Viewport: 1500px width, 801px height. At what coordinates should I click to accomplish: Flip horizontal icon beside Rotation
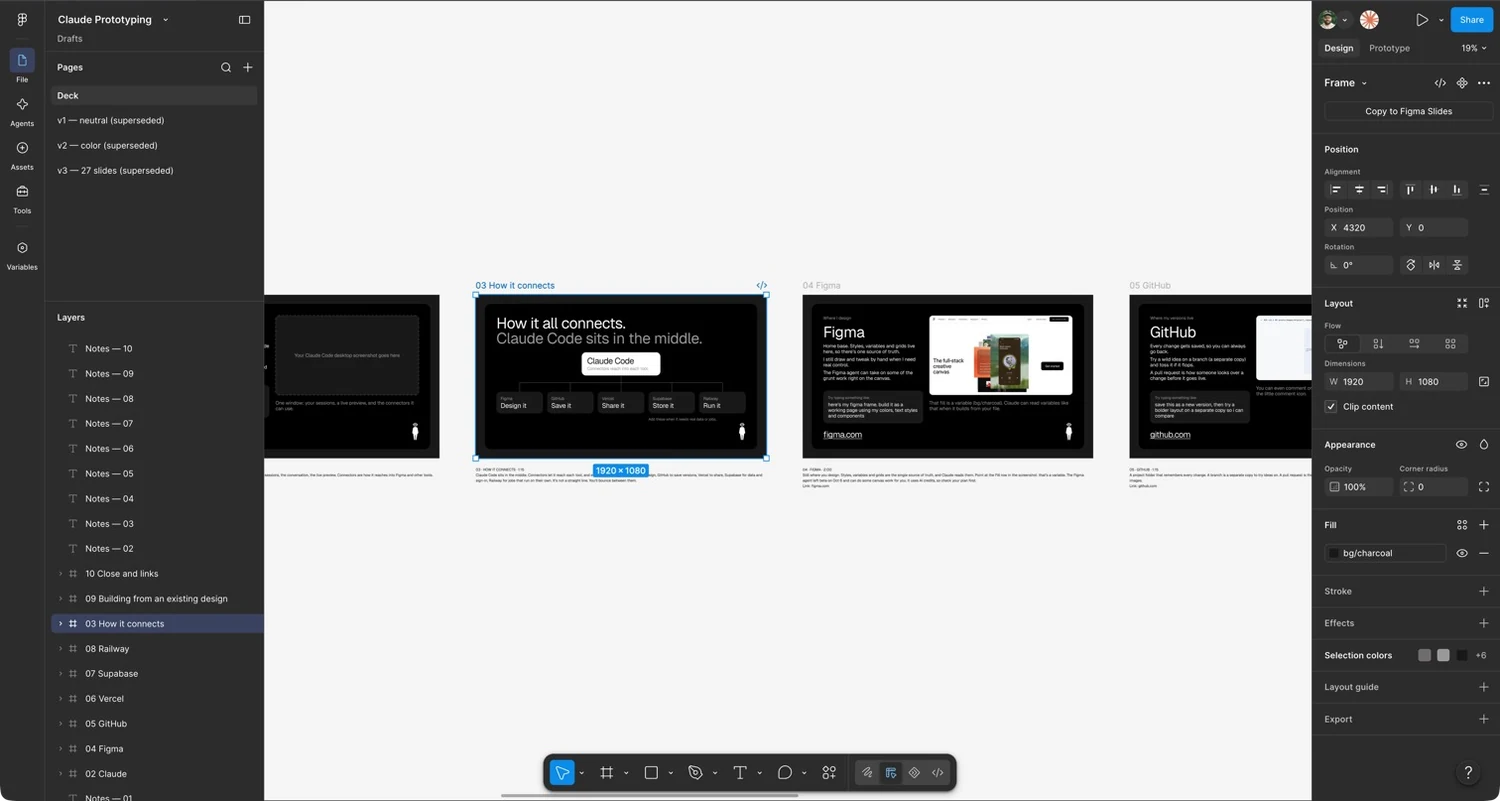1434,265
